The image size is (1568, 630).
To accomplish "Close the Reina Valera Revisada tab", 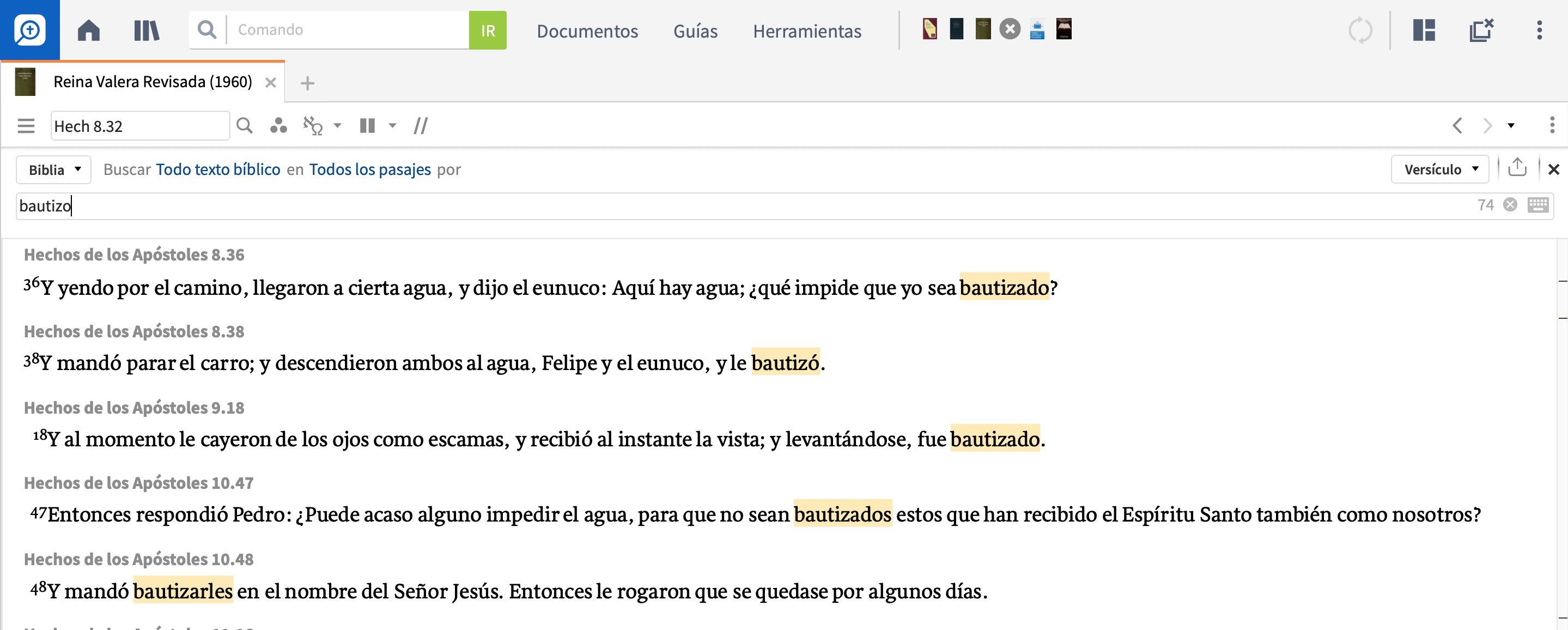I will [x=271, y=82].
